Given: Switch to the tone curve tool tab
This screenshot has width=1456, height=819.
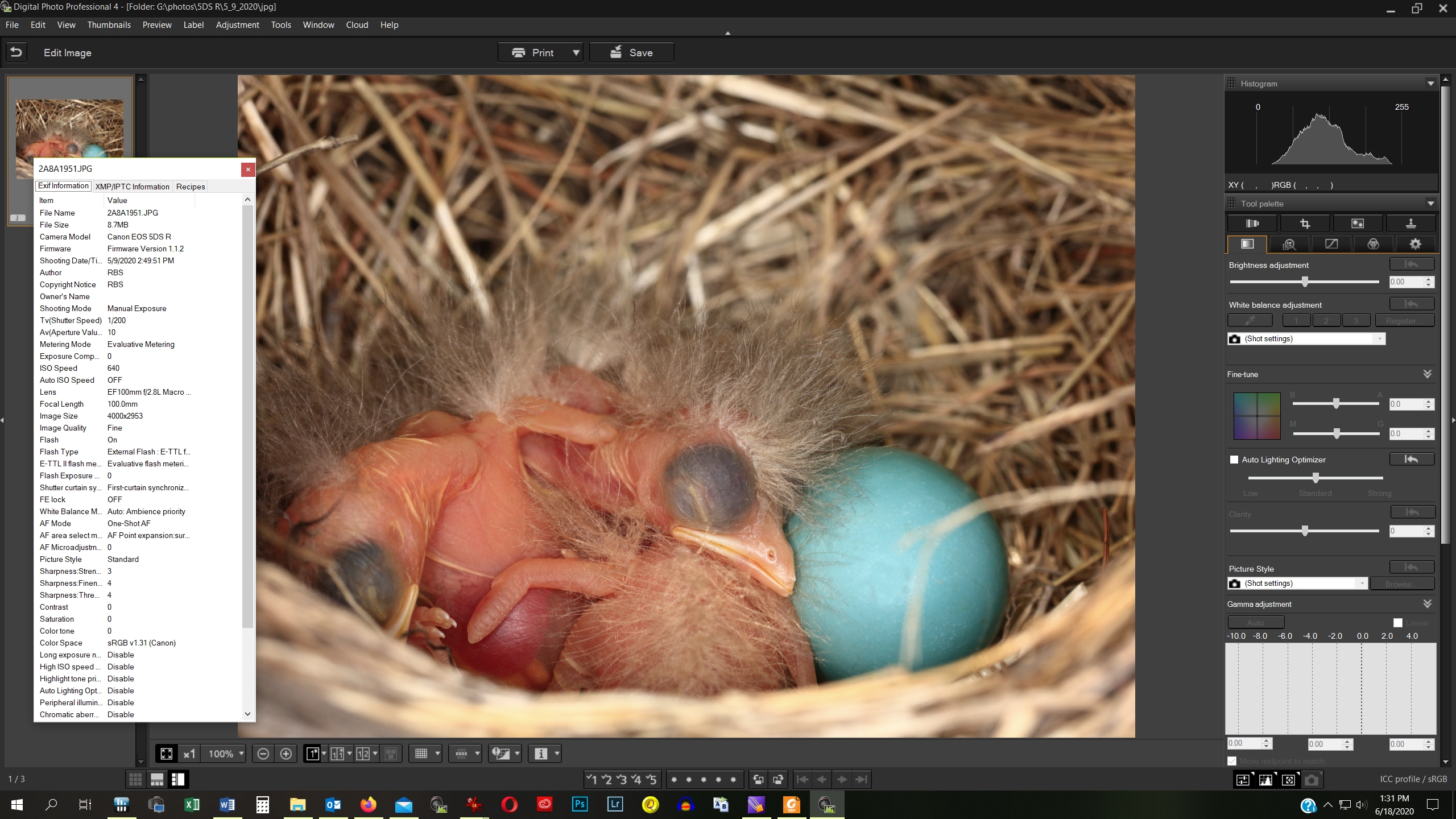Looking at the screenshot, I should click(x=1331, y=244).
